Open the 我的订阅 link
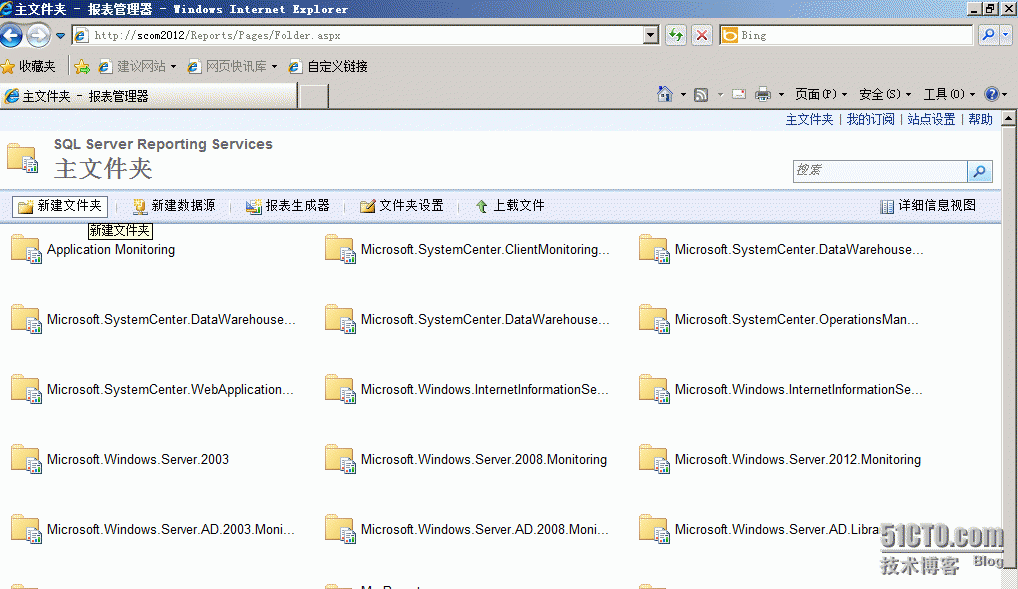Image resolution: width=1018 pixels, height=589 pixels. click(870, 119)
